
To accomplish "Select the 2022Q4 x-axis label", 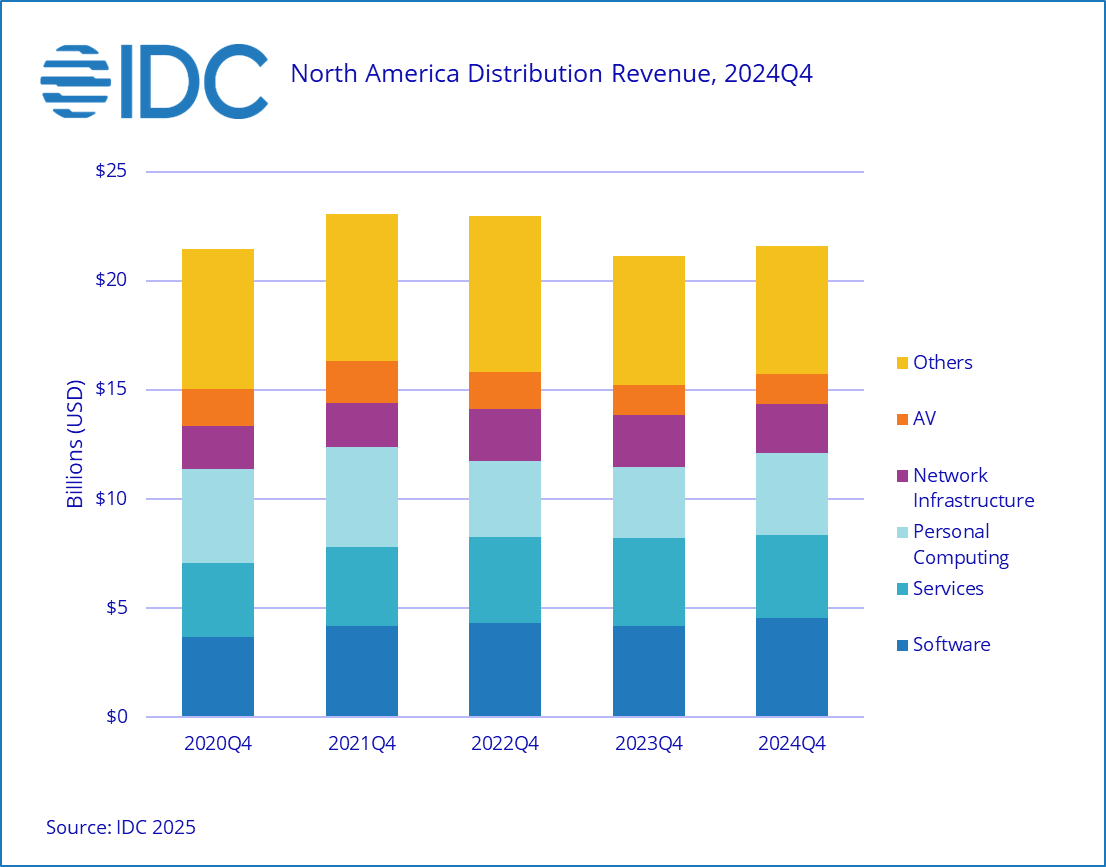I will coord(505,745).
